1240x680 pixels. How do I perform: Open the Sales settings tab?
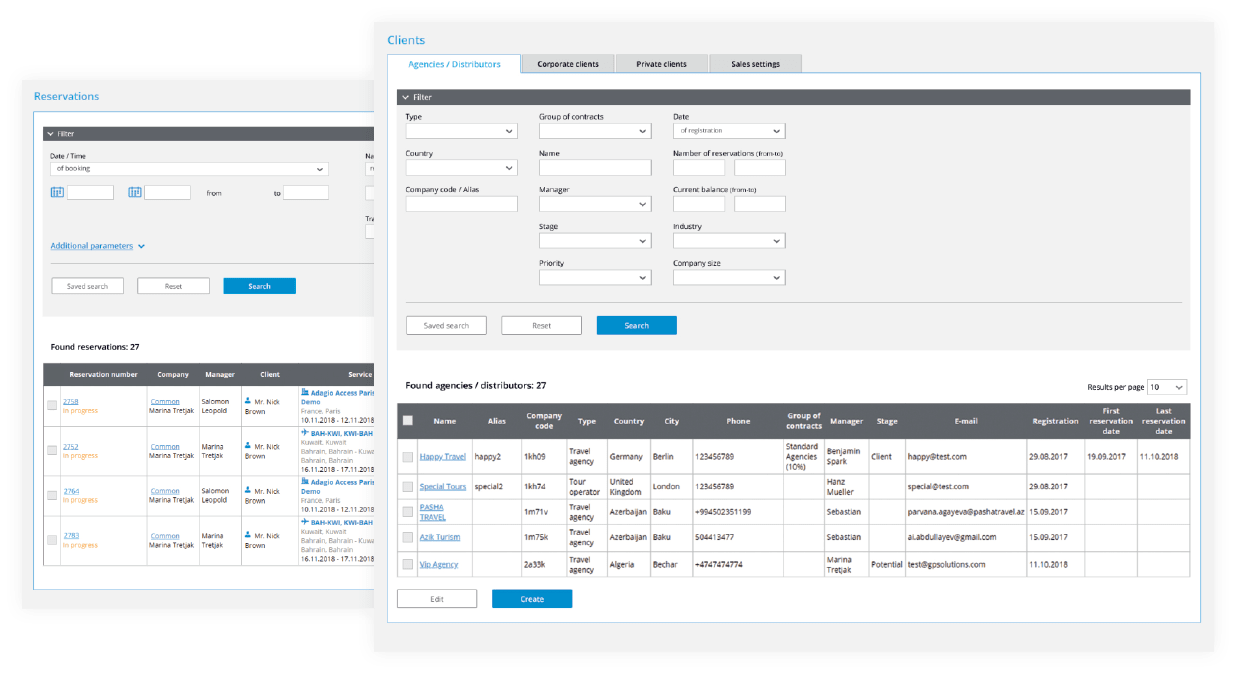755,64
